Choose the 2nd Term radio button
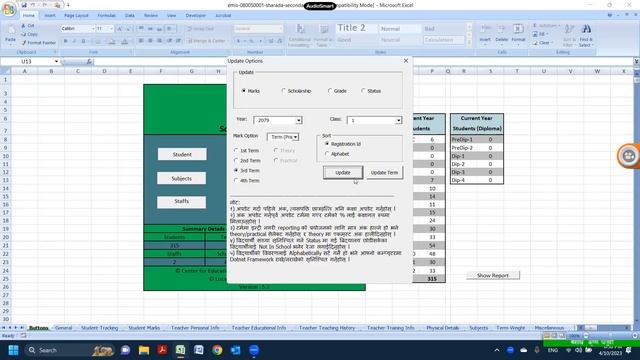 [247, 160]
